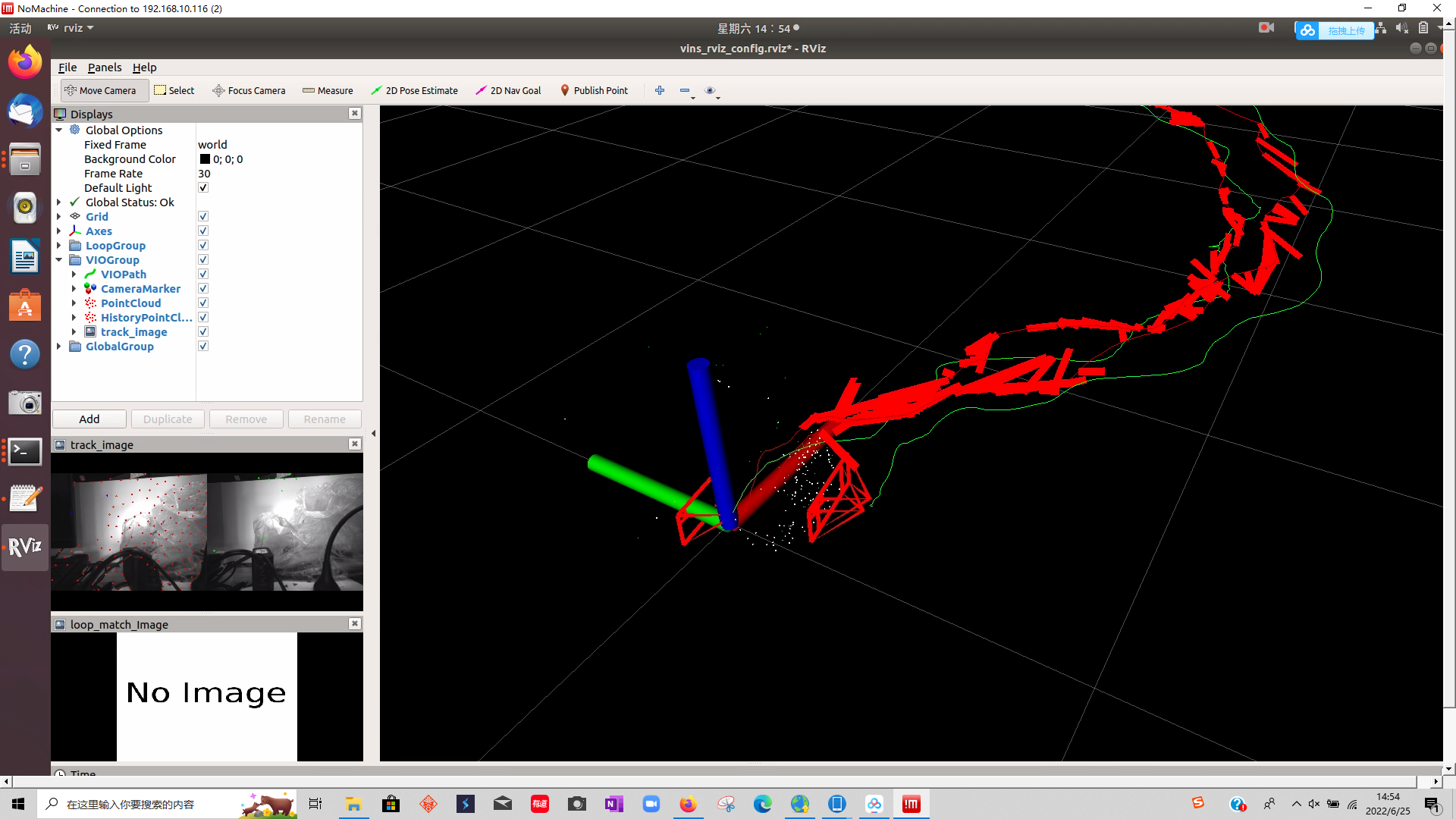
Task: Click the plus add-tool icon in toolbar
Action: click(x=660, y=90)
